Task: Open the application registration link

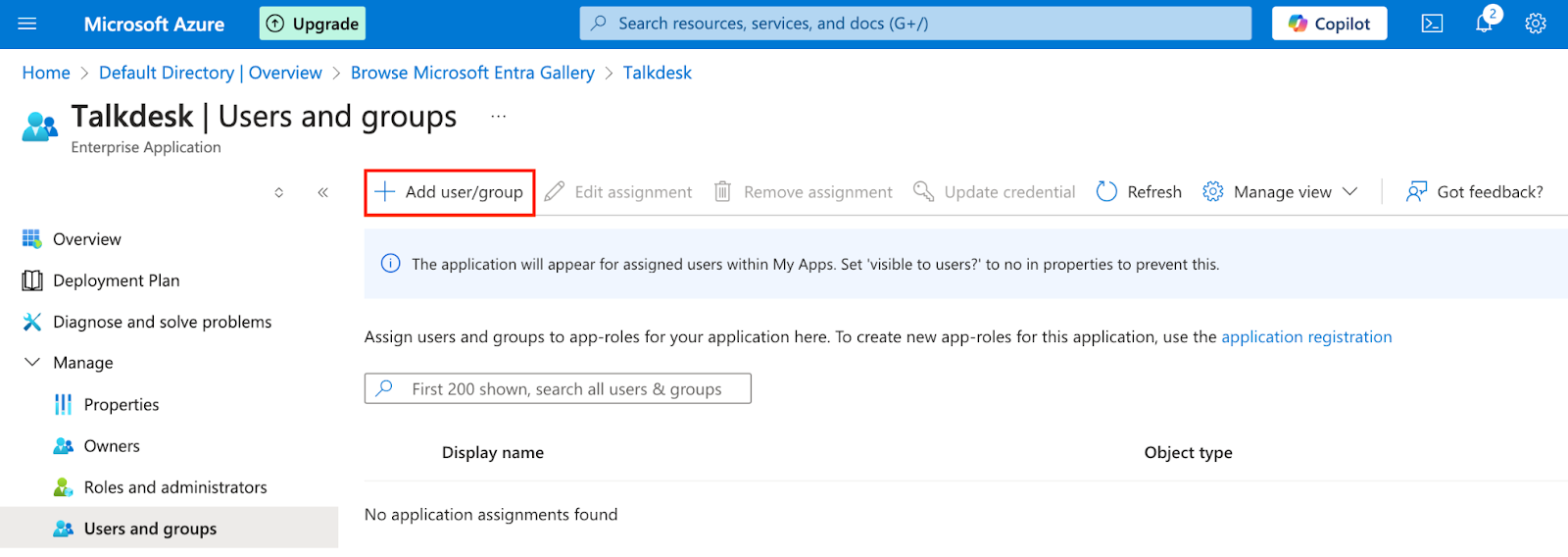Action: pyautogui.click(x=1306, y=336)
